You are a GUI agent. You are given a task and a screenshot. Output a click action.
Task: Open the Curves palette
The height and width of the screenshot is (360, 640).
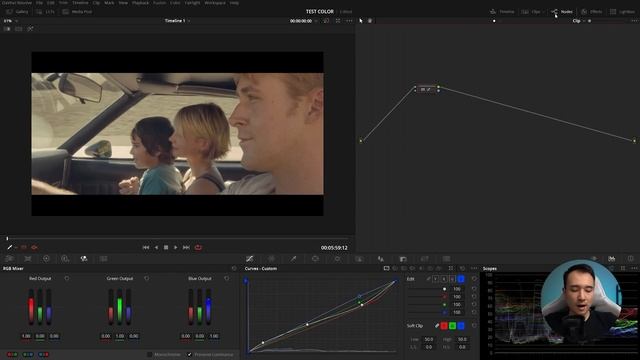point(249,259)
